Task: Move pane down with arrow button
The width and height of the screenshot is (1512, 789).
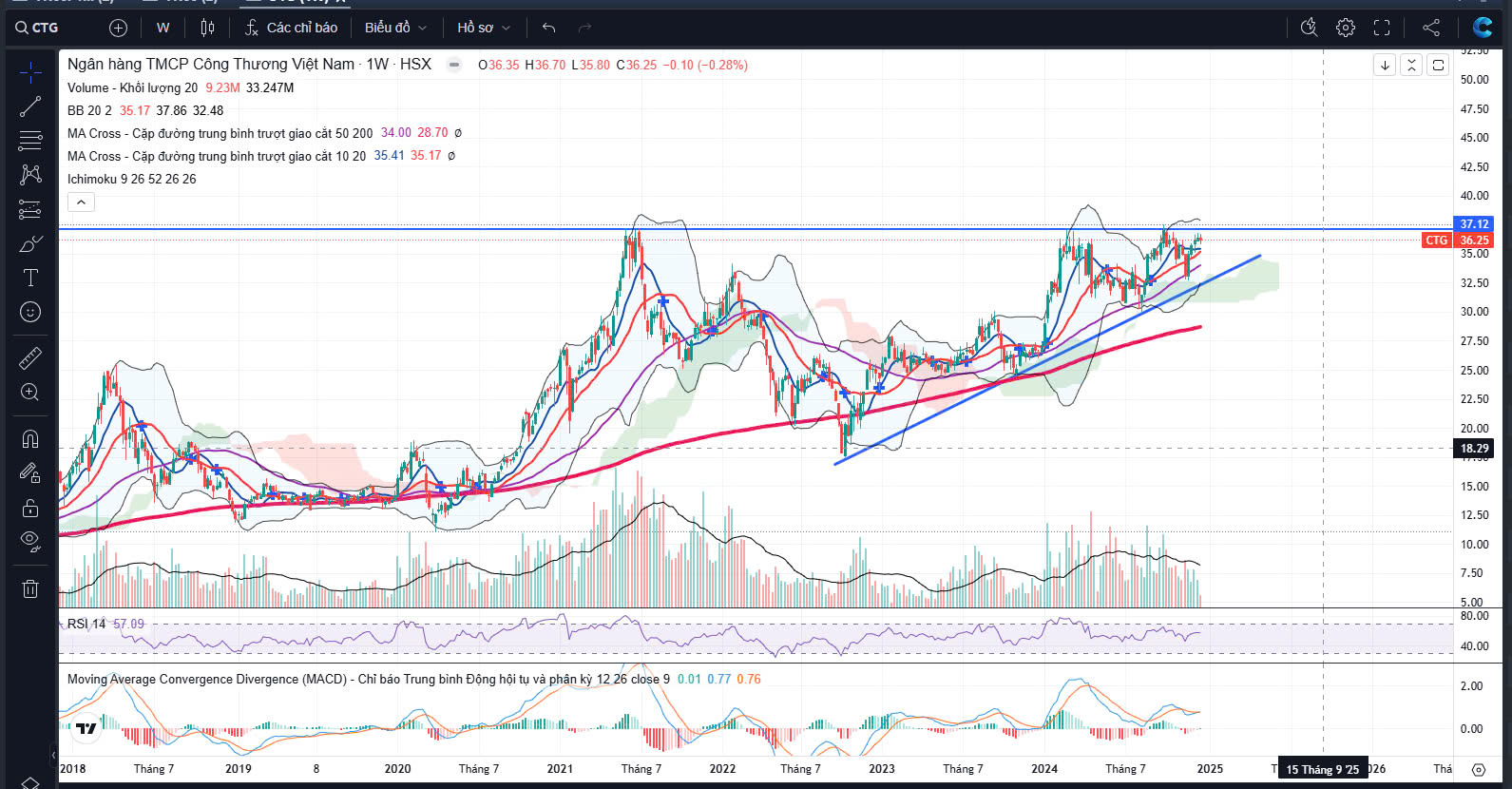Action: pyautogui.click(x=1385, y=65)
